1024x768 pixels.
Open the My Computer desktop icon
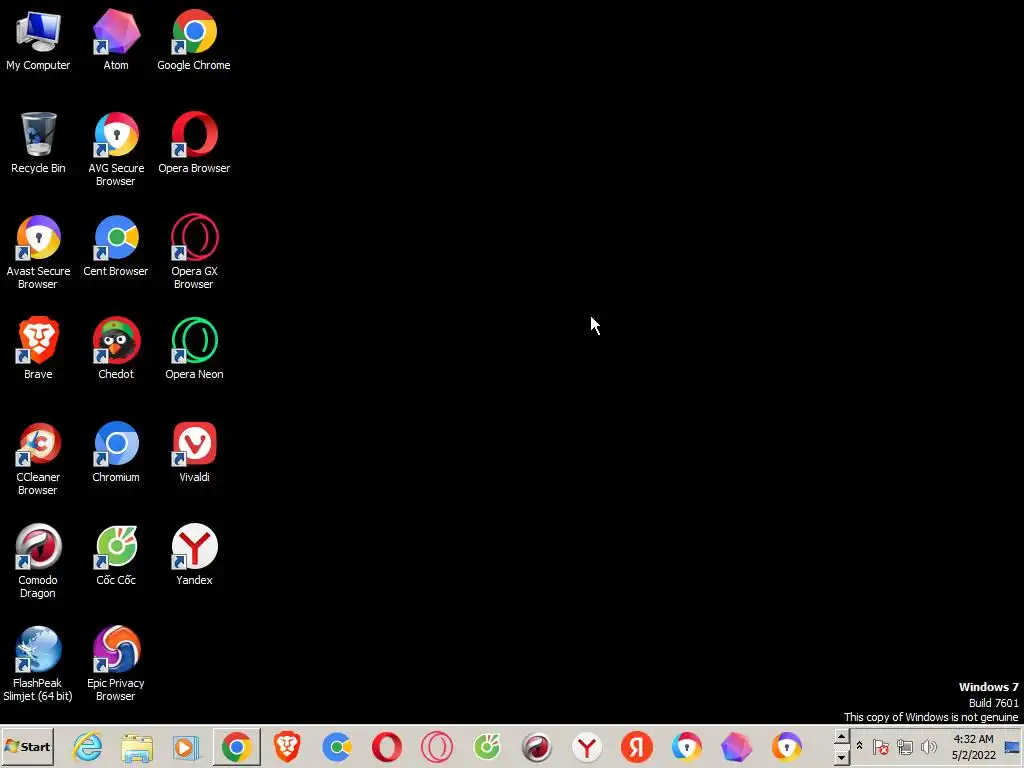click(x=38, y=40)
